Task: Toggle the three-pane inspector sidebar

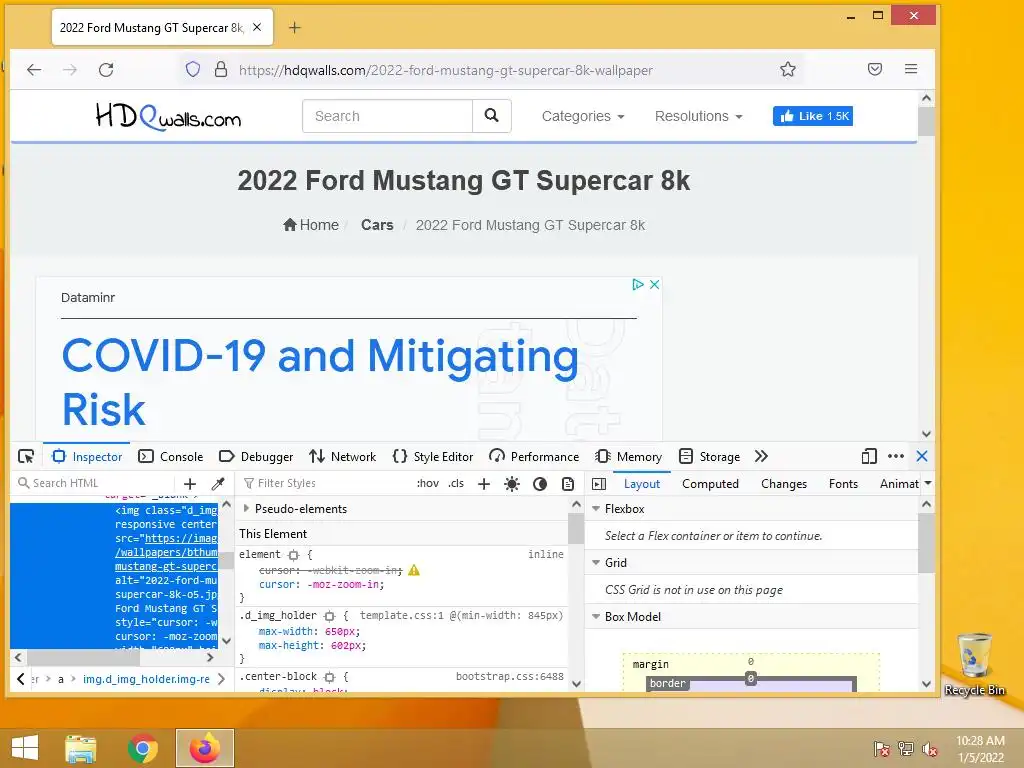Action: [599, 484]
